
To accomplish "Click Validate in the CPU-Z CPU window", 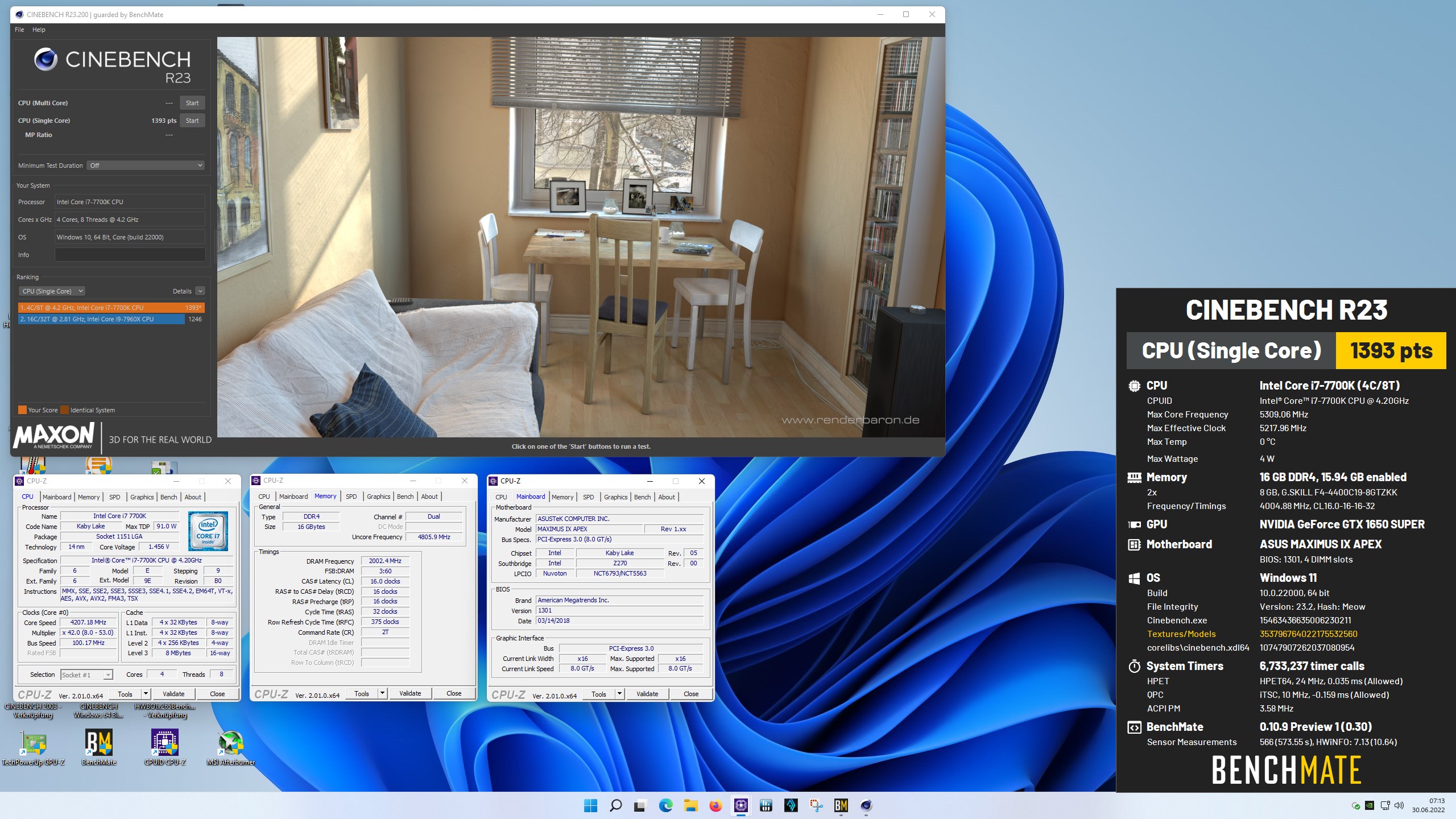I will [x=173, y=694].
